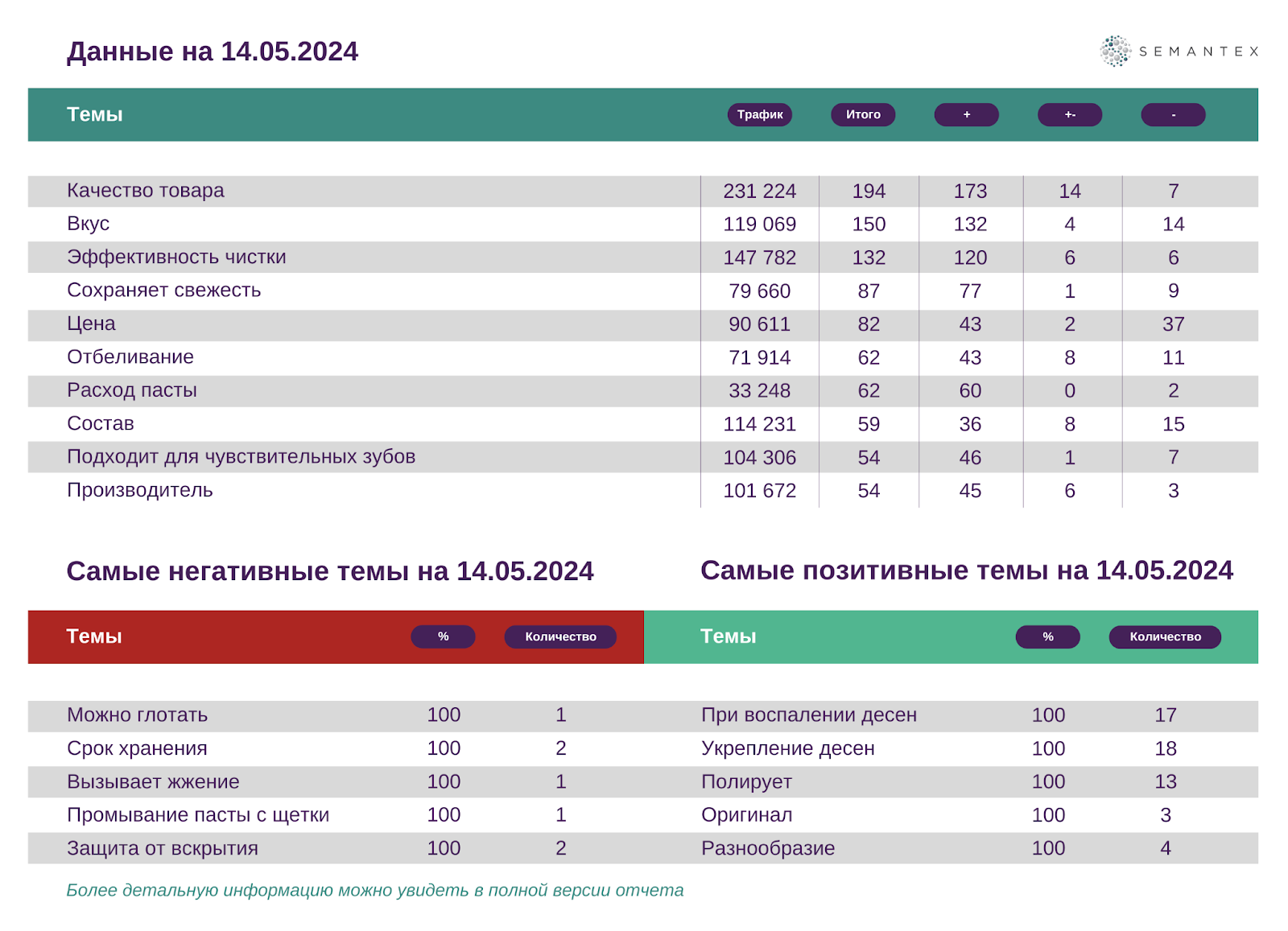
Task: Click traffic value '147 782'
Action: click(x=759, y=258)
